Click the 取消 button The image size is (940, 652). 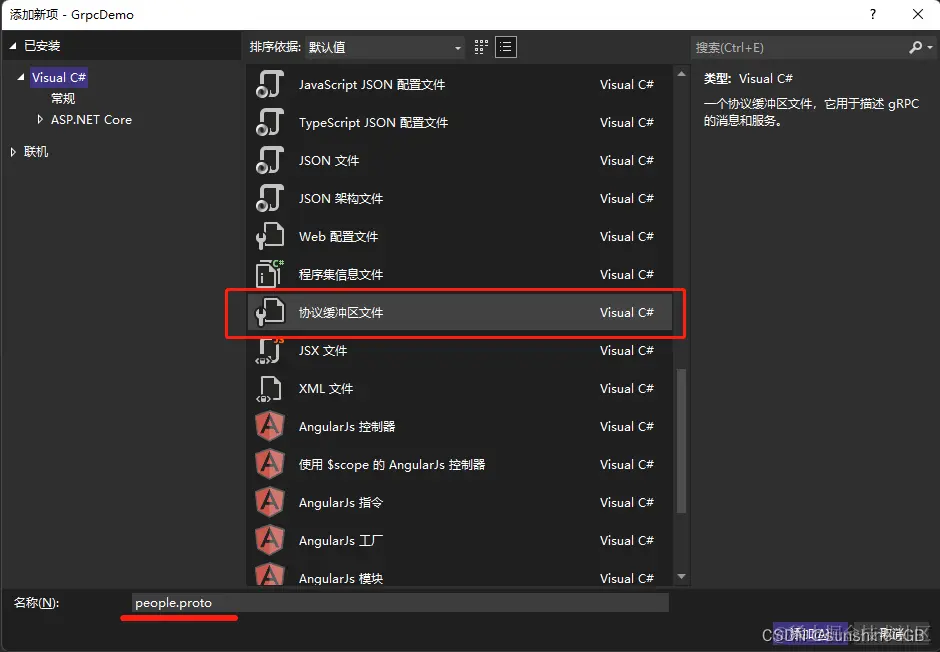click(x=892, y=633)
